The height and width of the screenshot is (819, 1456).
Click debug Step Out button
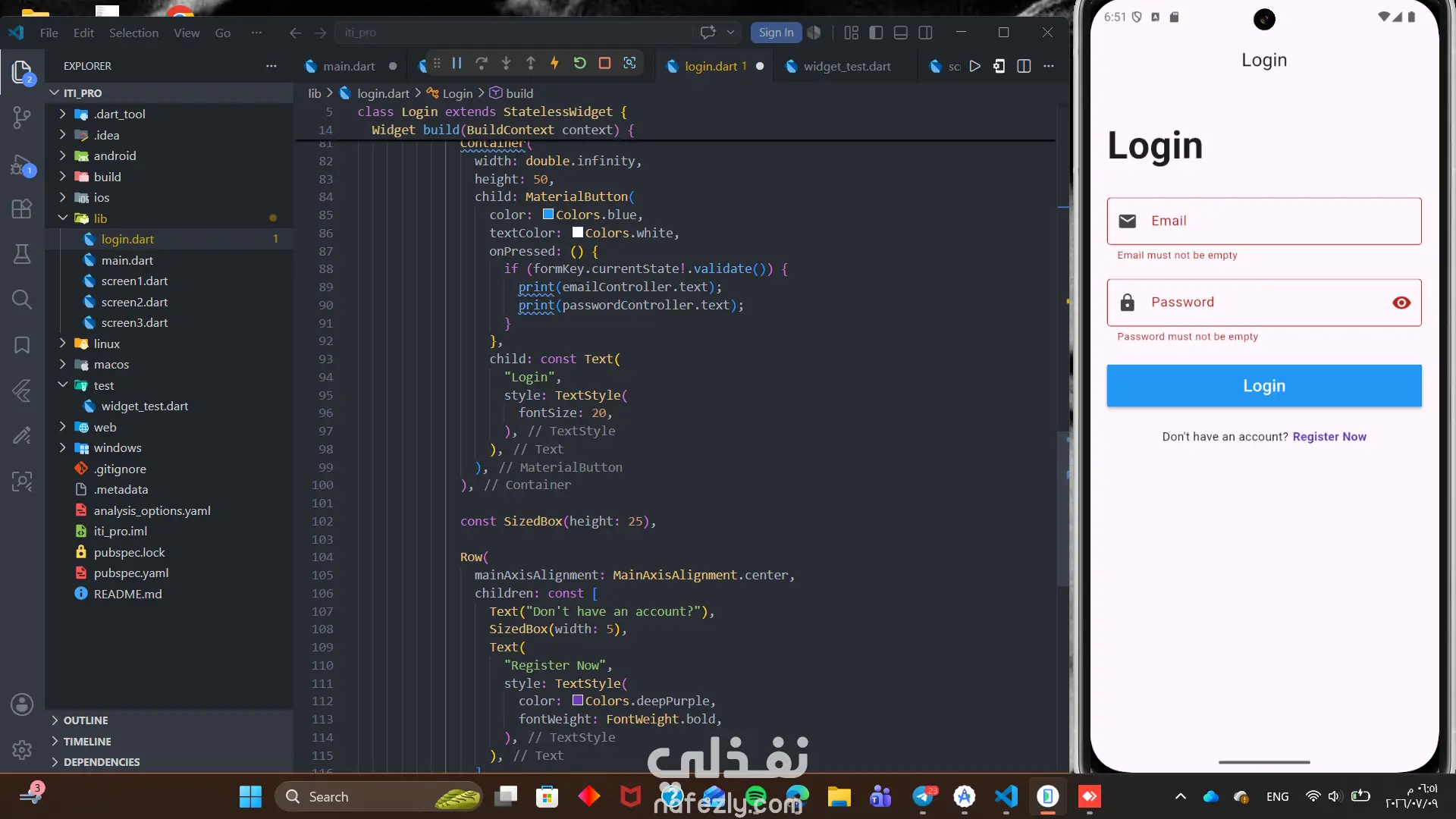tap(531, 64)
